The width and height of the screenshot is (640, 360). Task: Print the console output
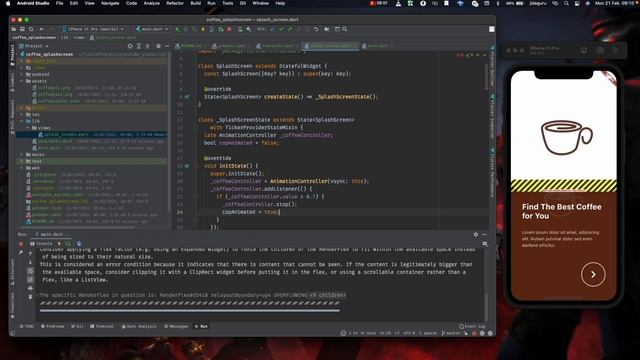coord(30,288)
